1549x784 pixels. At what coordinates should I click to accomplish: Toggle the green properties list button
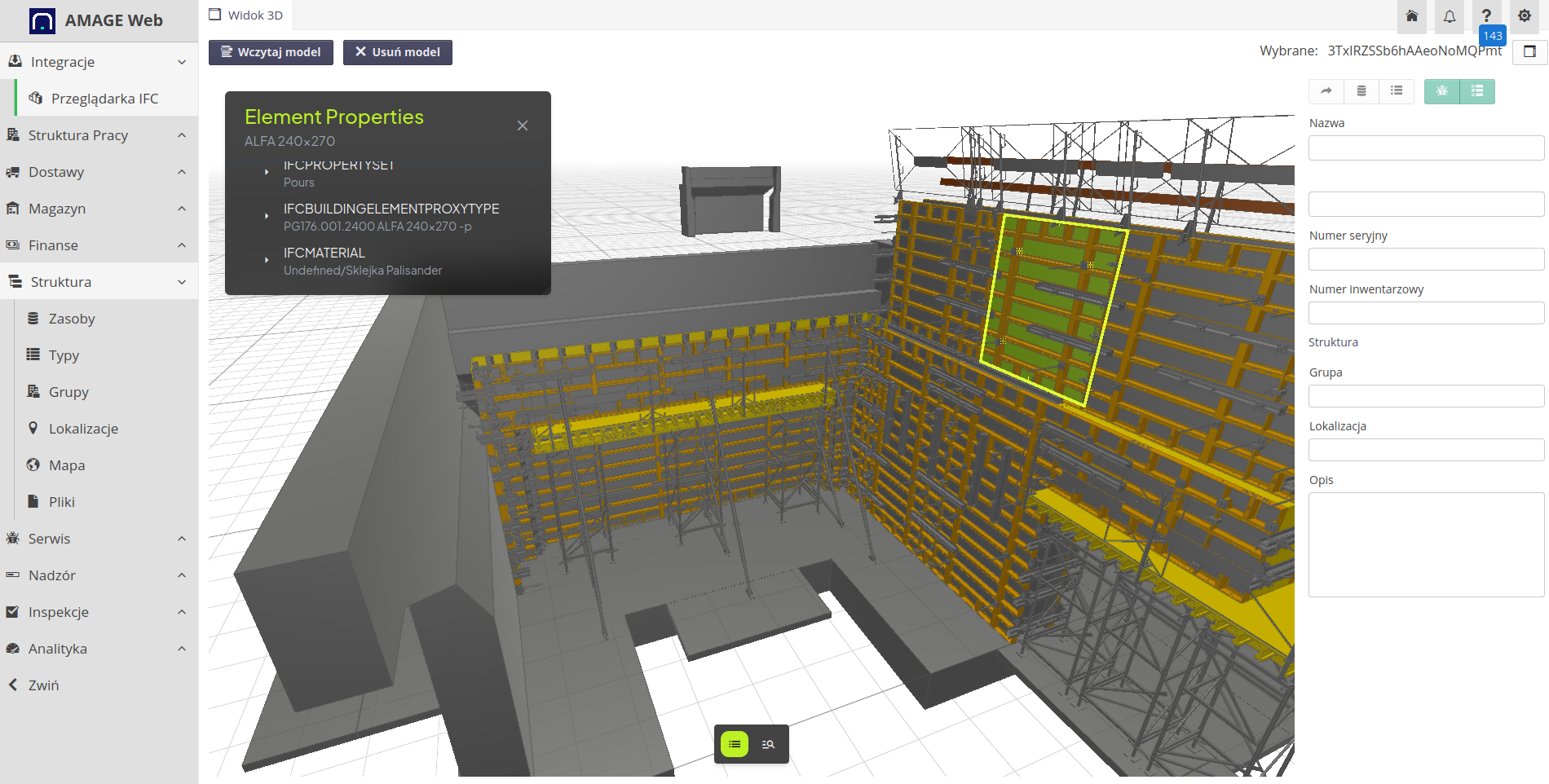coord(735,744)
